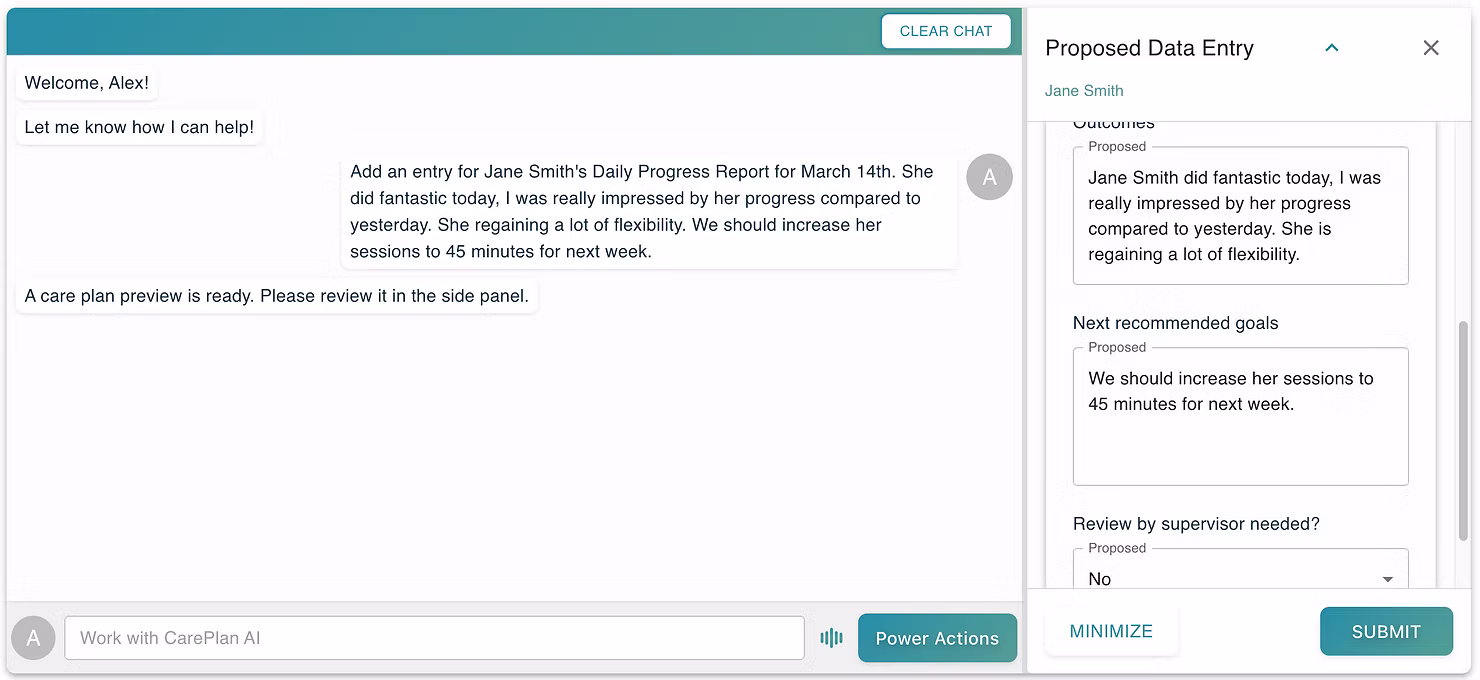This screenshot has height=680, width=1480.
Task: Select the Welcome, Alex message bubble
Action: coord(86,83)
